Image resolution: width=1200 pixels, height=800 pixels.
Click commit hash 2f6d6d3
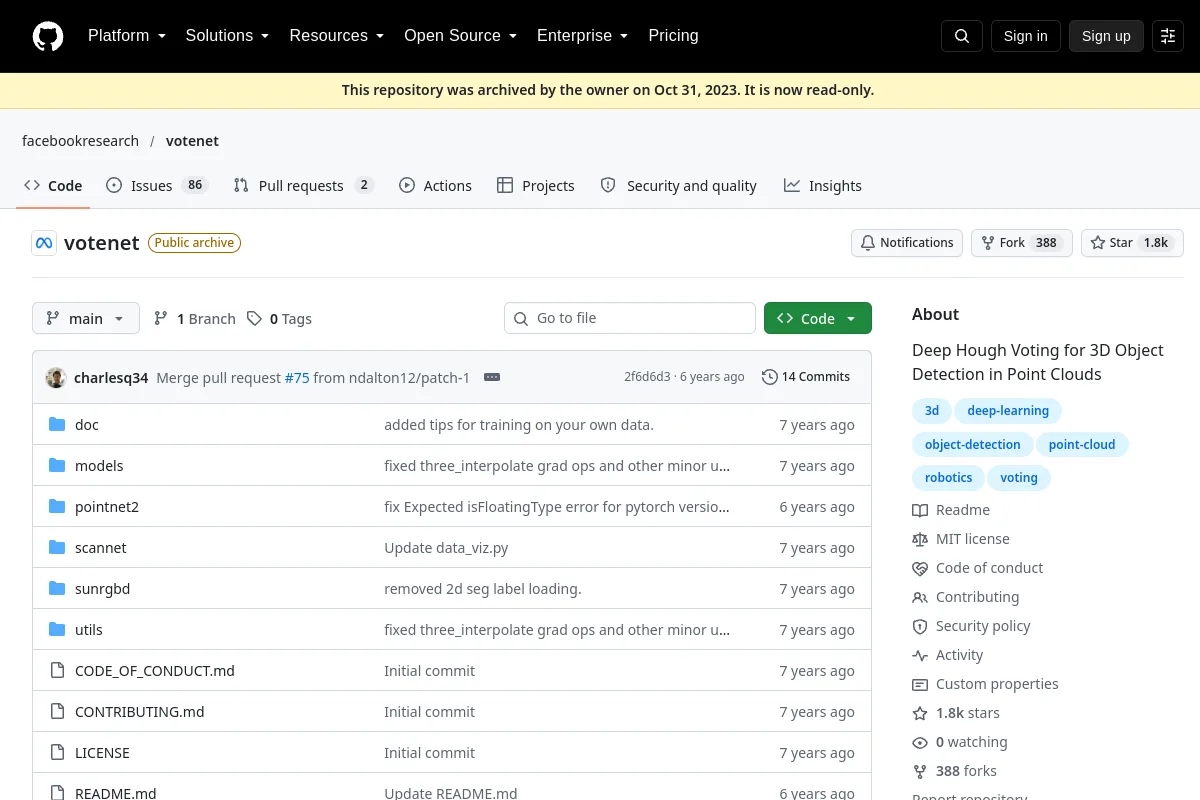647,377
